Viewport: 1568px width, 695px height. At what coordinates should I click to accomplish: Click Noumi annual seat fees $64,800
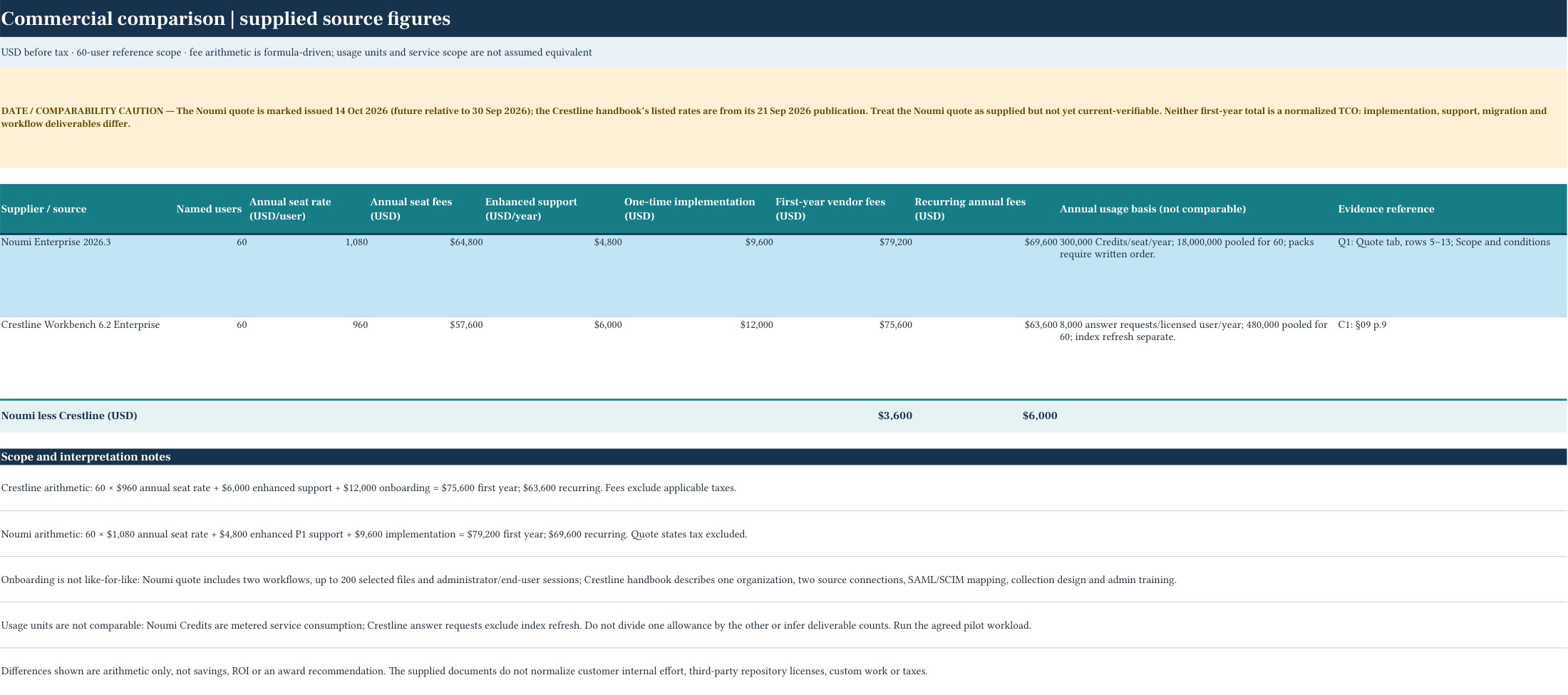[426, 276]
